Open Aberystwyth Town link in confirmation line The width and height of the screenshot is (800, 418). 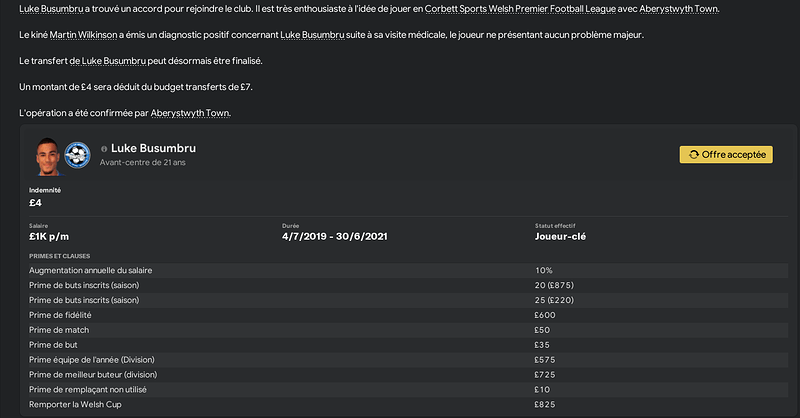(x=190, y=113)
